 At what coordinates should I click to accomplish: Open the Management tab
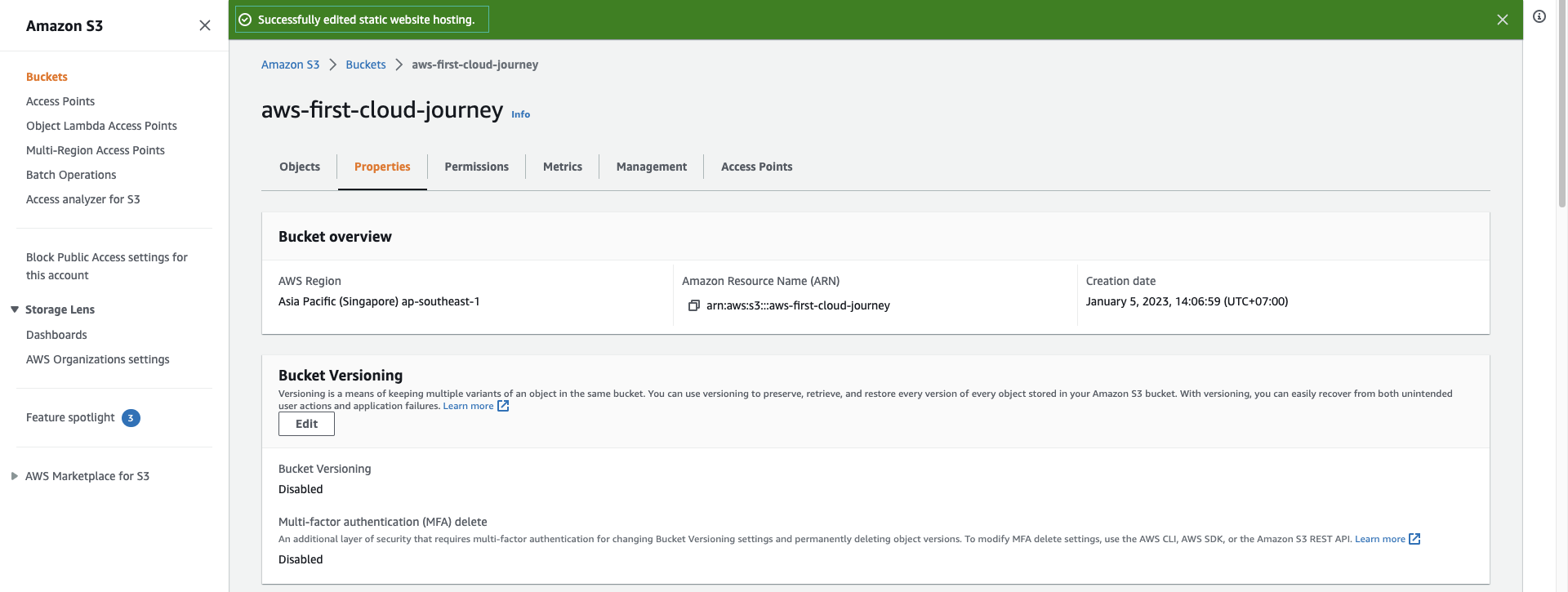point(652,167)
